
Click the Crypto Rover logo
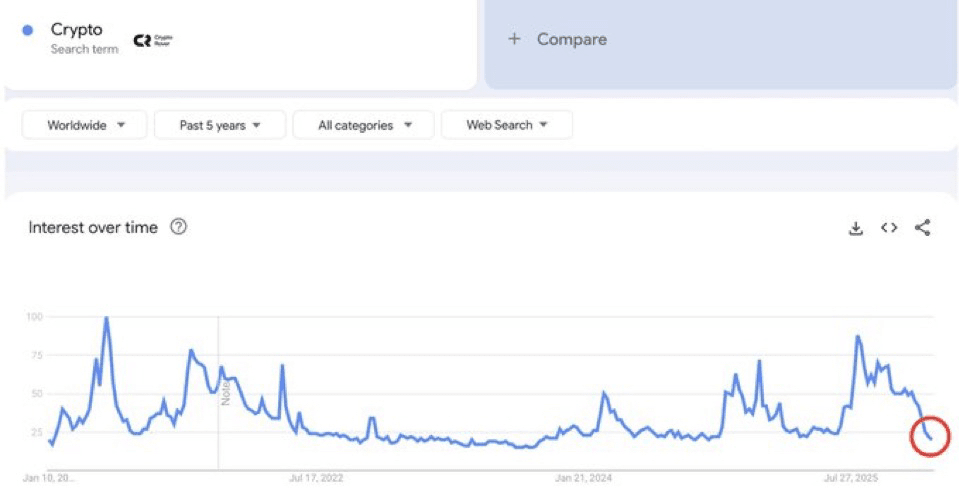pyautogui.click(x=154, y=40)
